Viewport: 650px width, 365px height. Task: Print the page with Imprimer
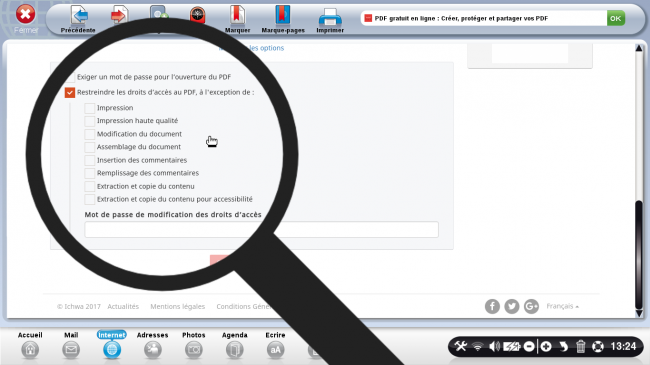pos(330,20)
